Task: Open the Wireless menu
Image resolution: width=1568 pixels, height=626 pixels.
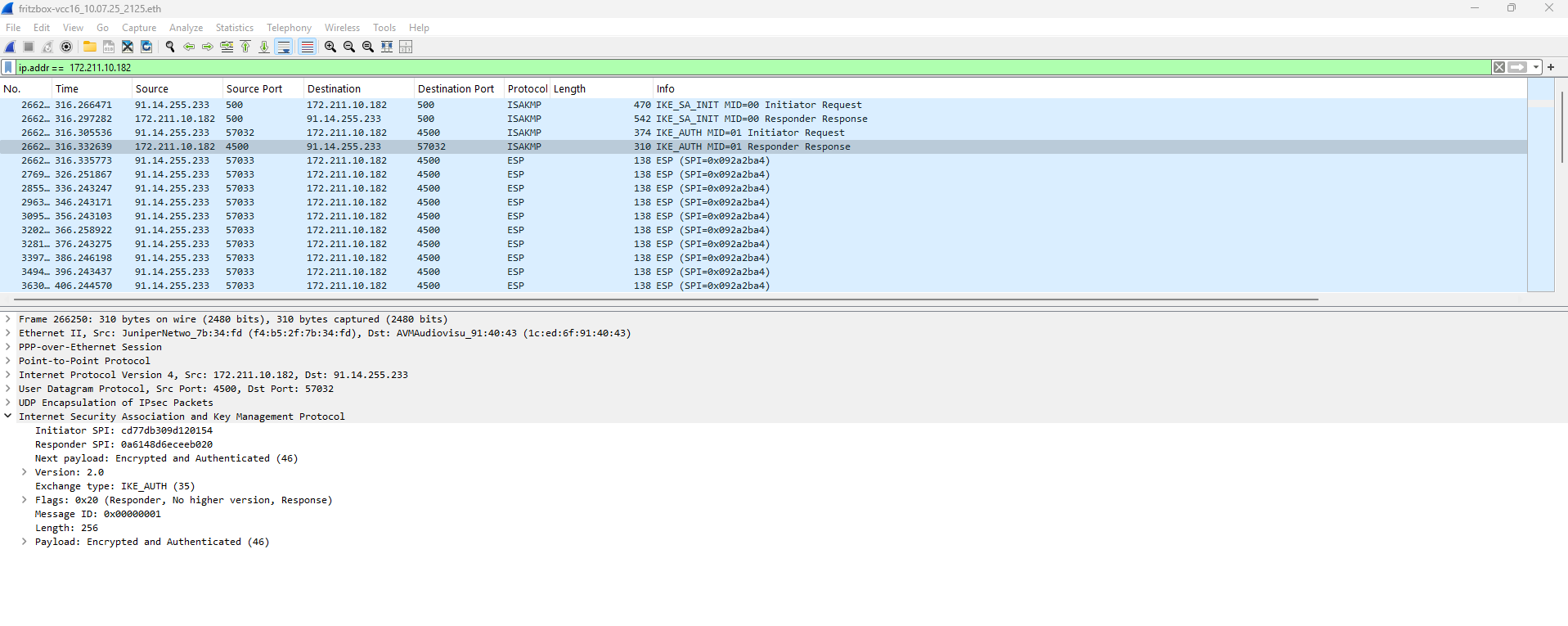Action: tap(342, 27)
